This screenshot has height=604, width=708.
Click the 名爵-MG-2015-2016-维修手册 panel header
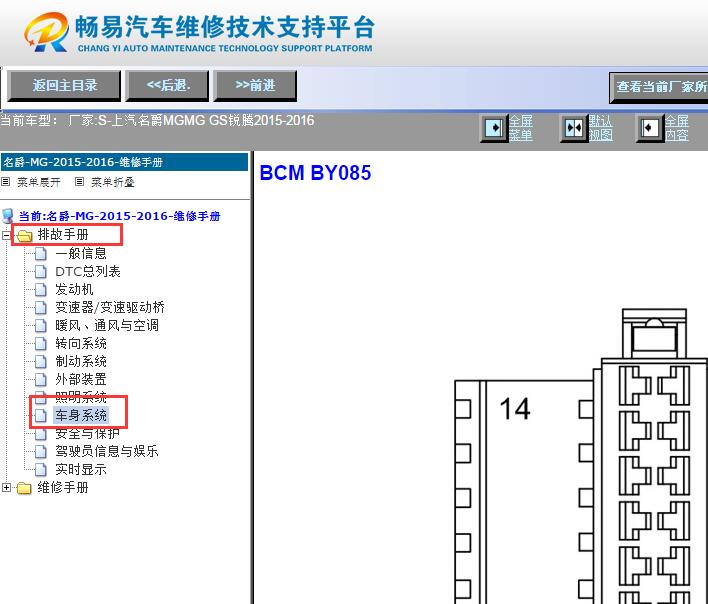tap(125, 162)
